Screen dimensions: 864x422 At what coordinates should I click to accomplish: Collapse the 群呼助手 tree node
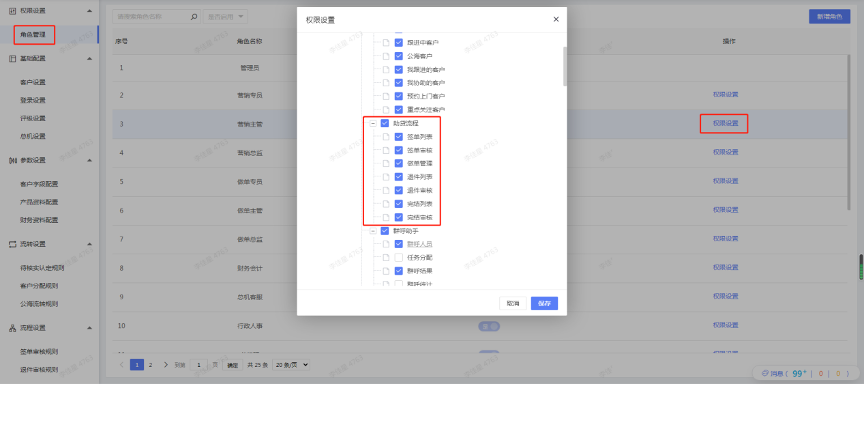[x=373, y=231]
